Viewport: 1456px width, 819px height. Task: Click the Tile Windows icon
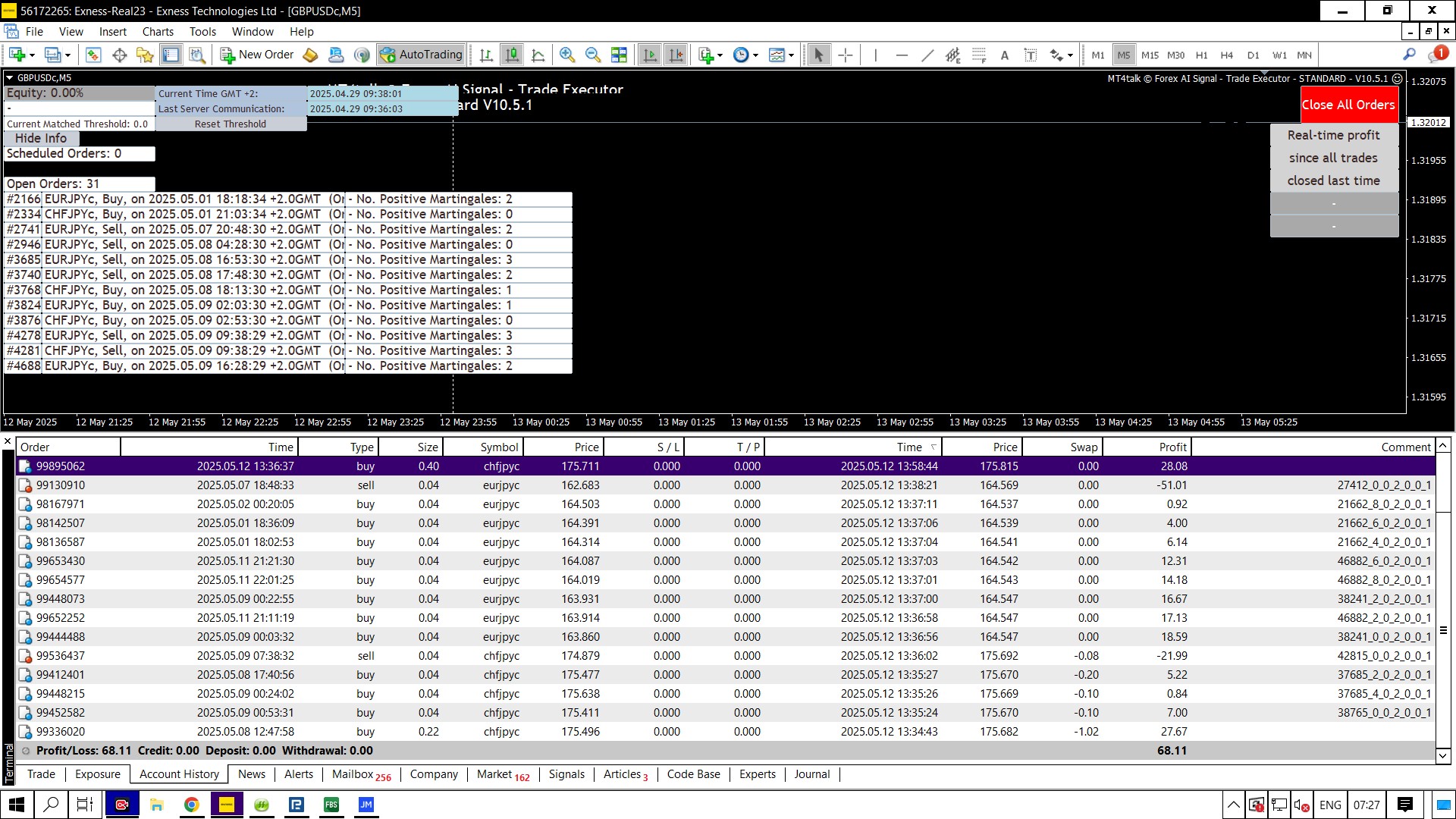620,55
